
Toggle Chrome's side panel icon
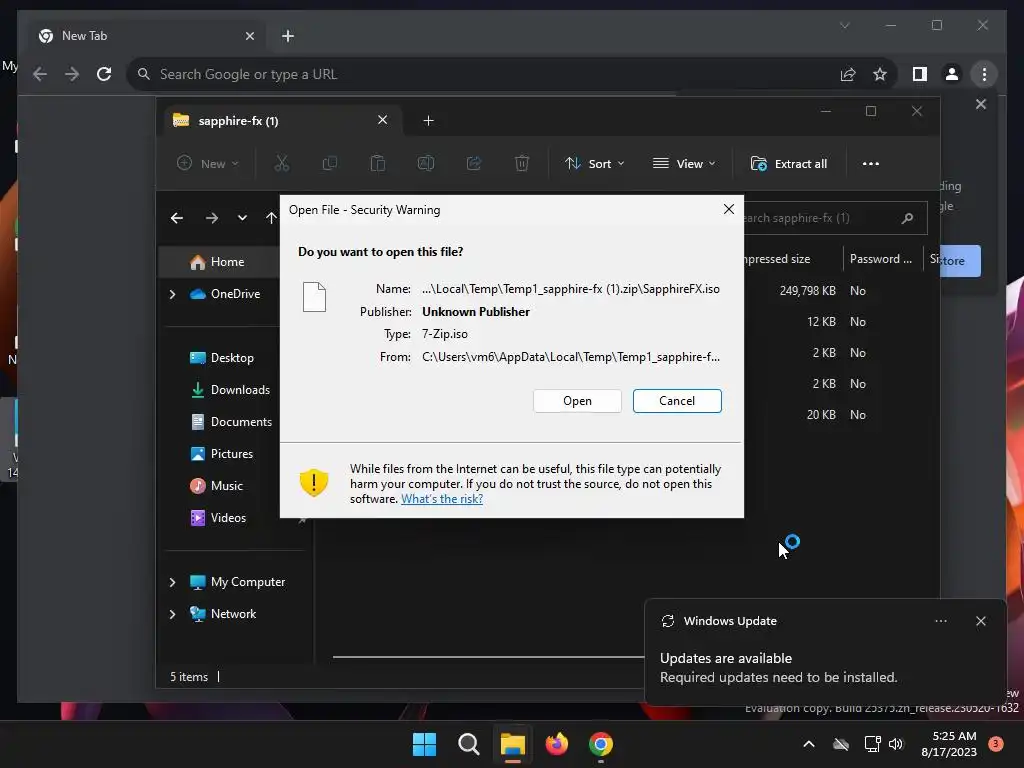(x=920, y=74)
